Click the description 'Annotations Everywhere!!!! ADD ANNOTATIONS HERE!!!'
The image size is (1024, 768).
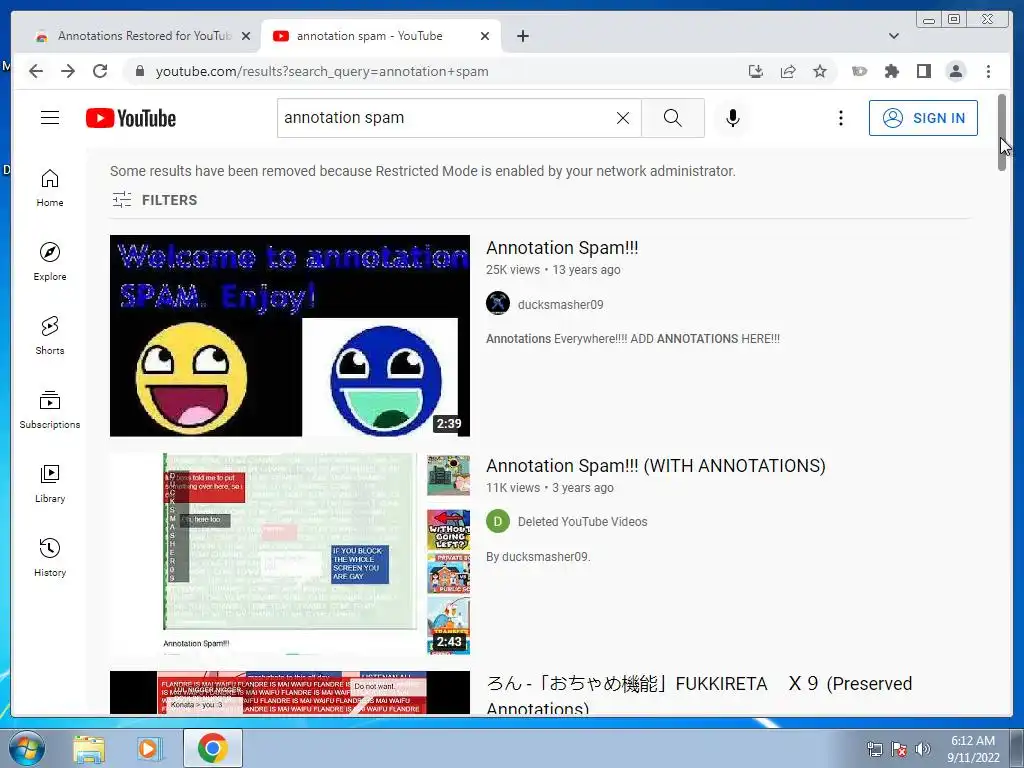pos(633,339)
